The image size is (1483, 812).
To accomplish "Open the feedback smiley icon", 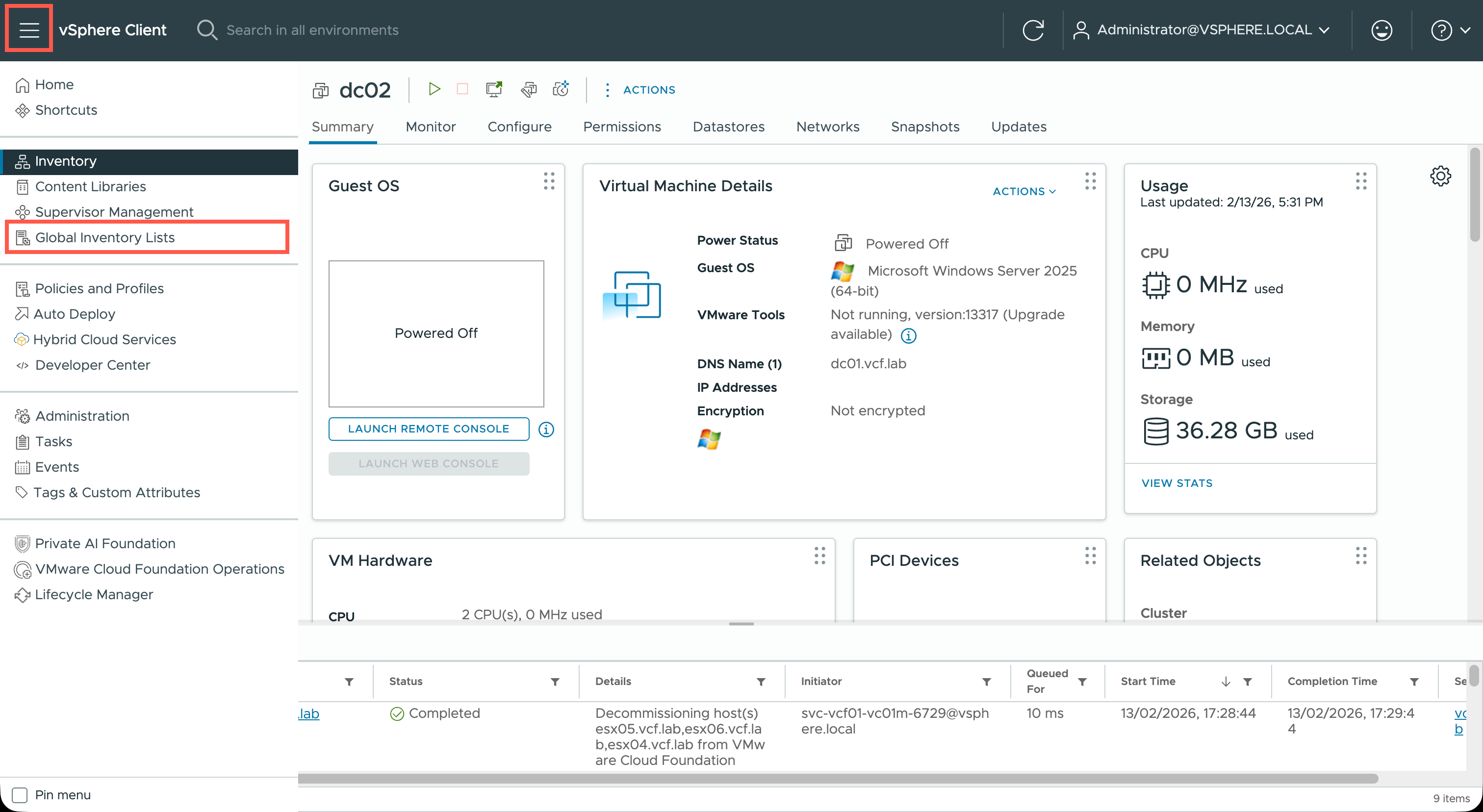I will tap(1381, 30).
